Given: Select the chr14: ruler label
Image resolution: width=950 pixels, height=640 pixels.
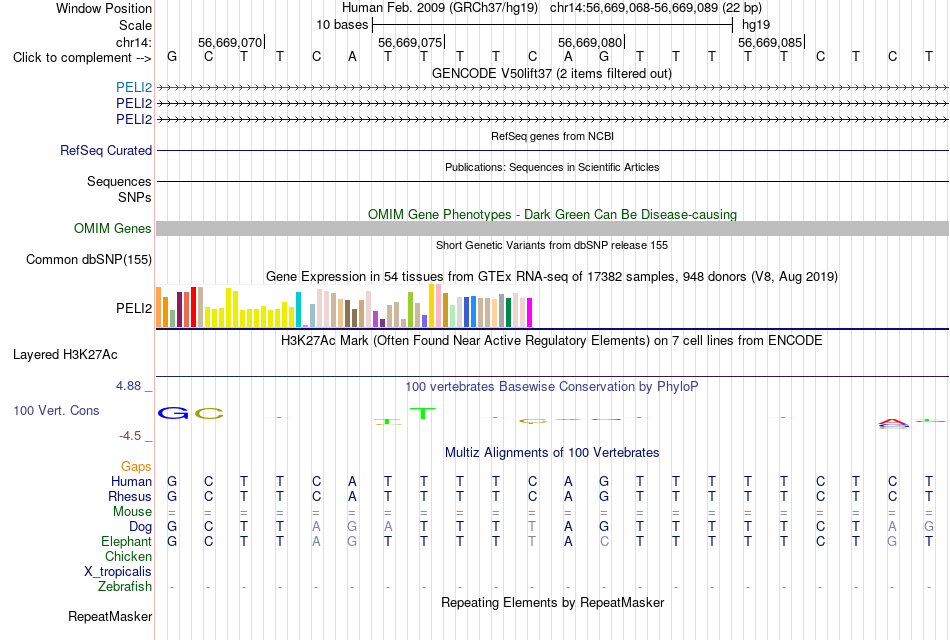Looking at the screenshot, I should [134, 42].
